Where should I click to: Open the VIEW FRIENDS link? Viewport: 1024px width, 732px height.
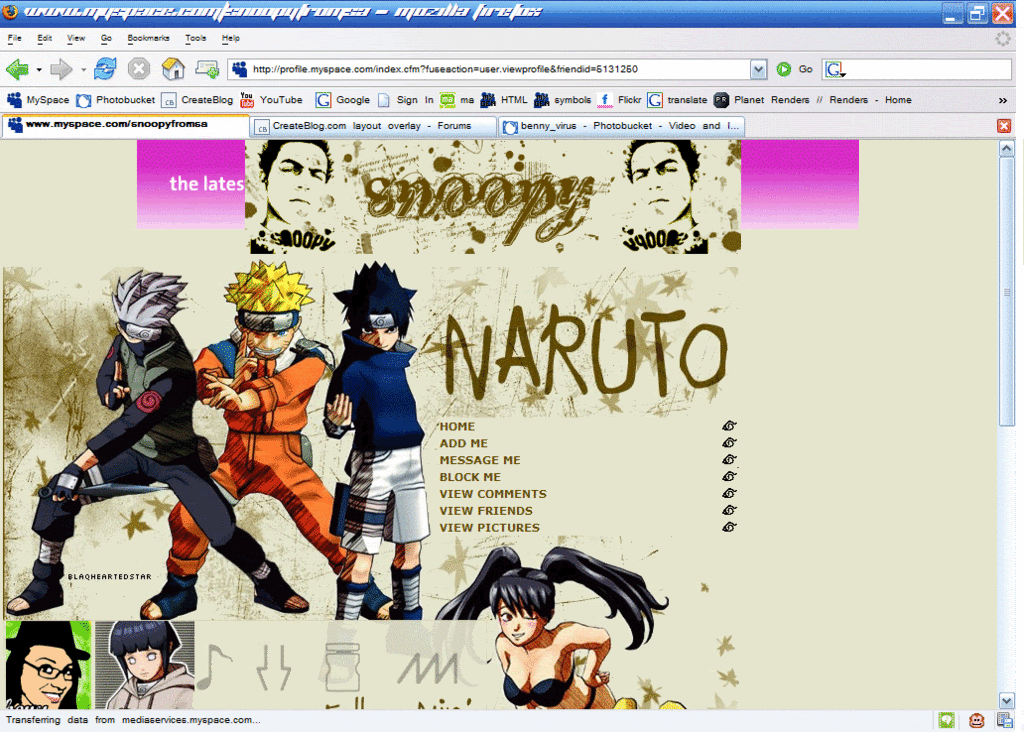click(485, 511)
